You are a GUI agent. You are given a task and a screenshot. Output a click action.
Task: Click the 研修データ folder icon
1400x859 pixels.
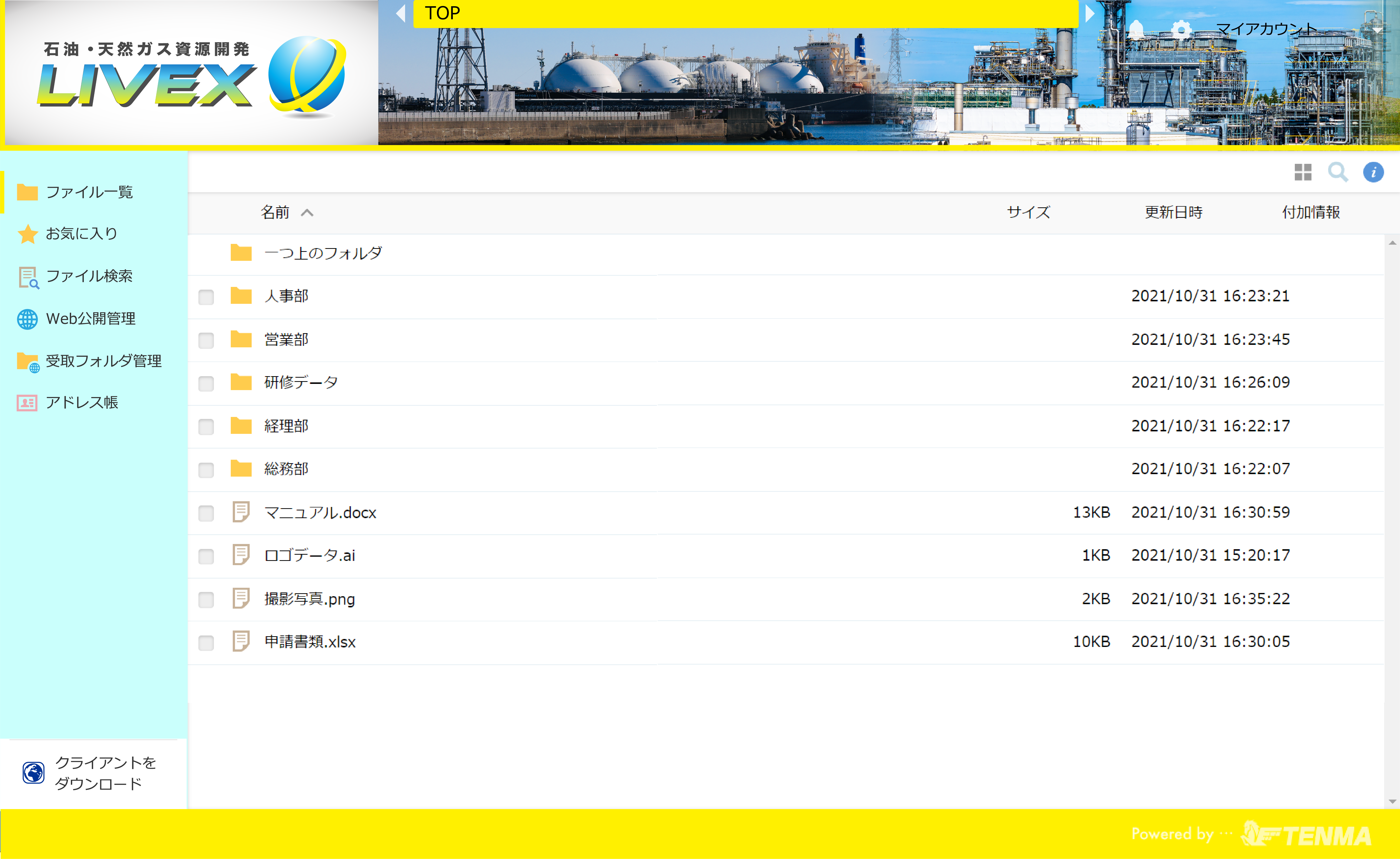click(x=241, y=382)
